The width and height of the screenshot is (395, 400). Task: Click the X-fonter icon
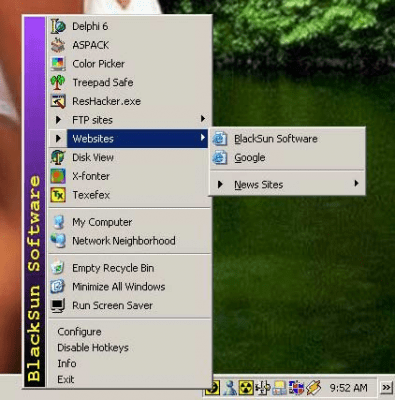[x=58, y=176]
